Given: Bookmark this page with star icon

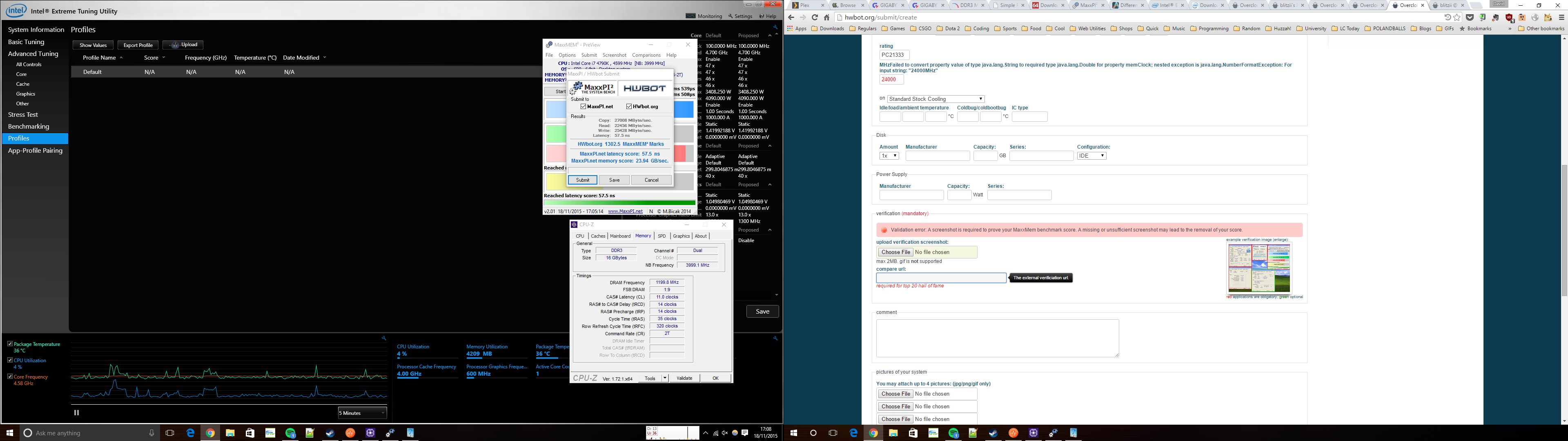Looking at the screenshot, I should (x=1457, y=17).
